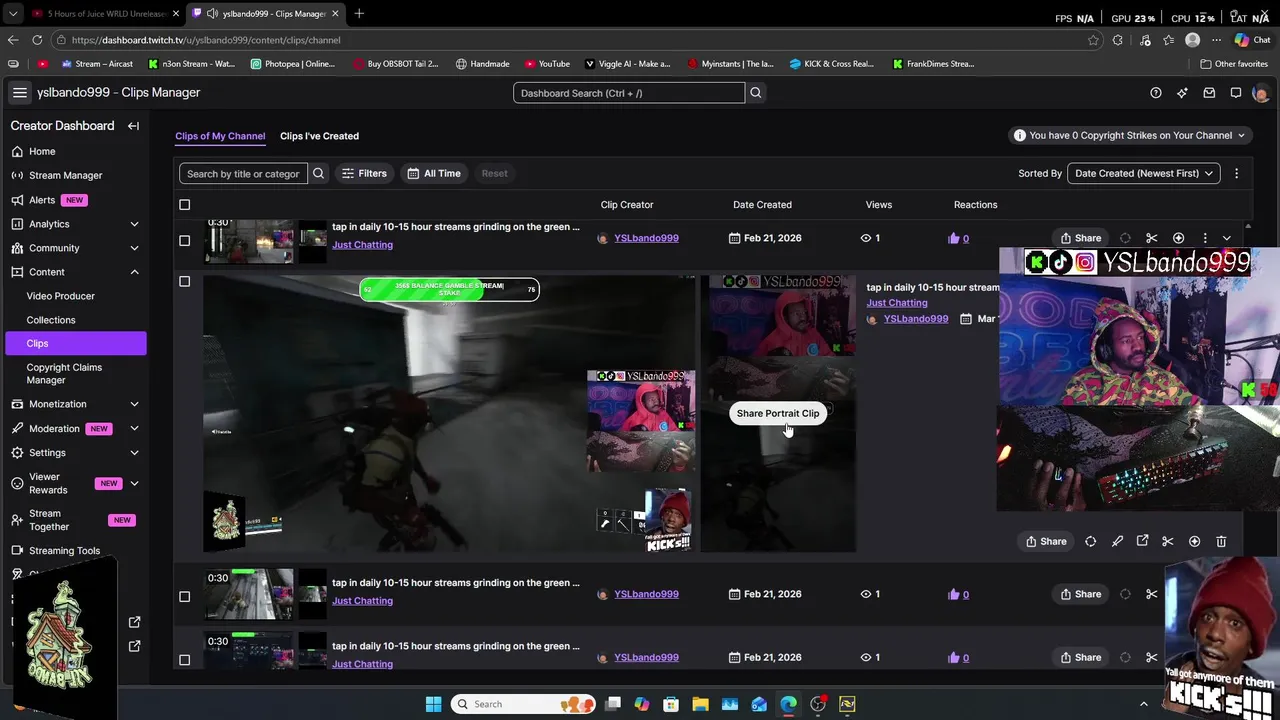
Task: Click Share button in expanded clip toolbar
Action: click(x=1046, y=541)
